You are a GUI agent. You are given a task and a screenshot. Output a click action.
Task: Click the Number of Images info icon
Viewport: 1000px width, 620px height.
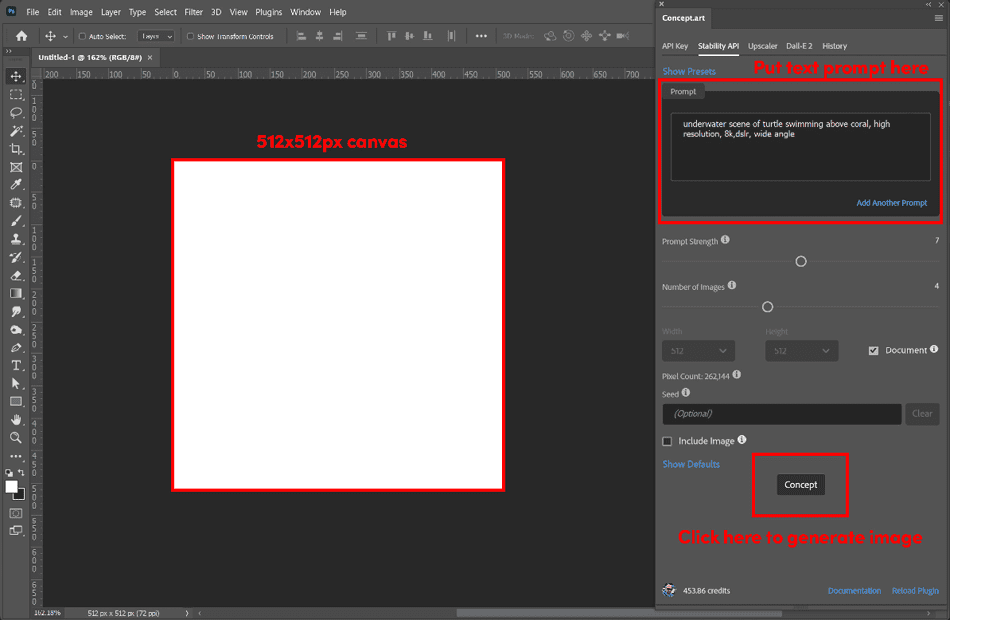coord(732,285)
